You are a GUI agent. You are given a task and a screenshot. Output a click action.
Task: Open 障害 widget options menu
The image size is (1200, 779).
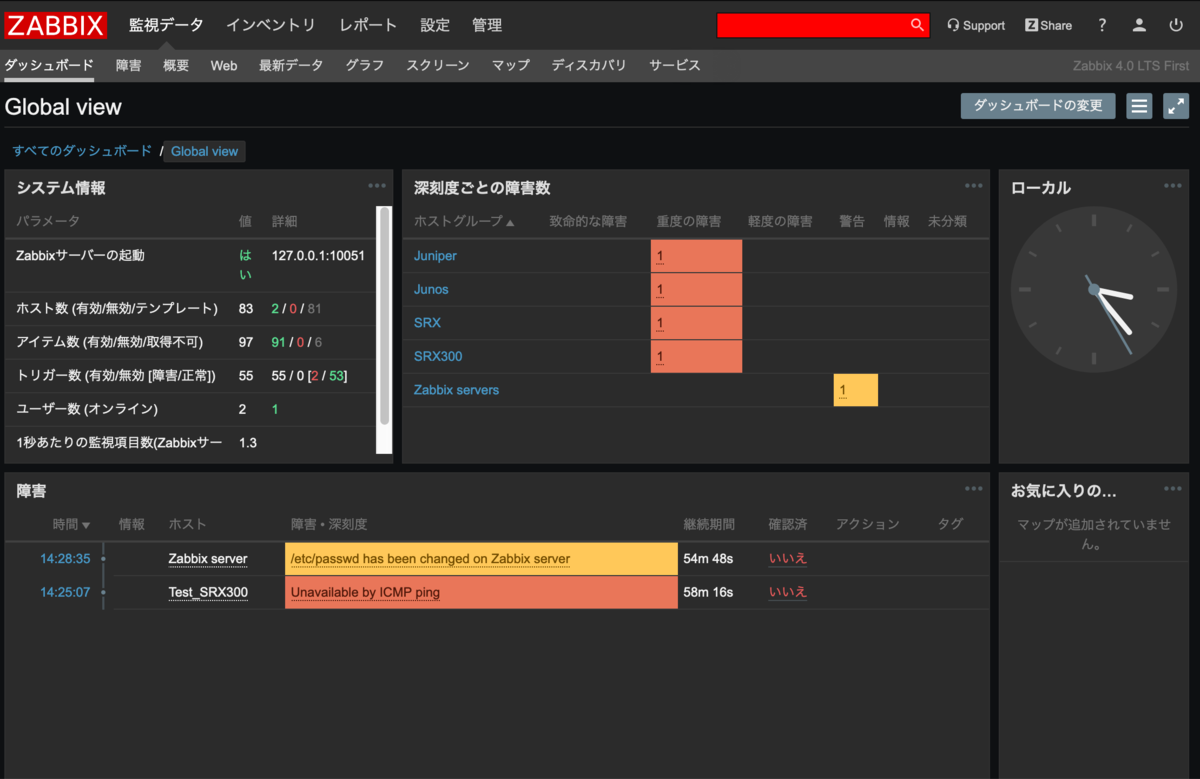974,489
